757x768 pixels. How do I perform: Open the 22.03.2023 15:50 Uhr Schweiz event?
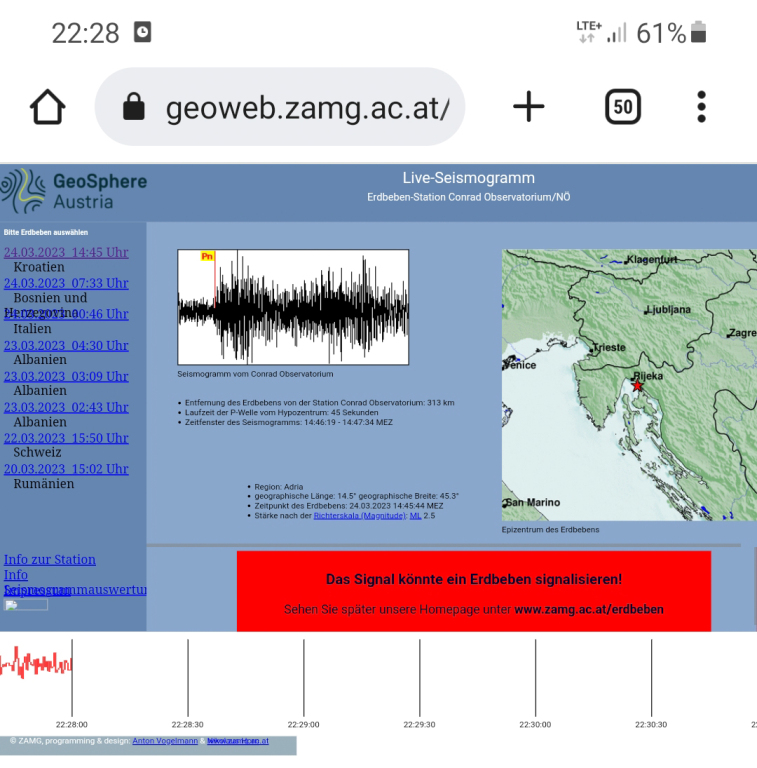(66, 438)
